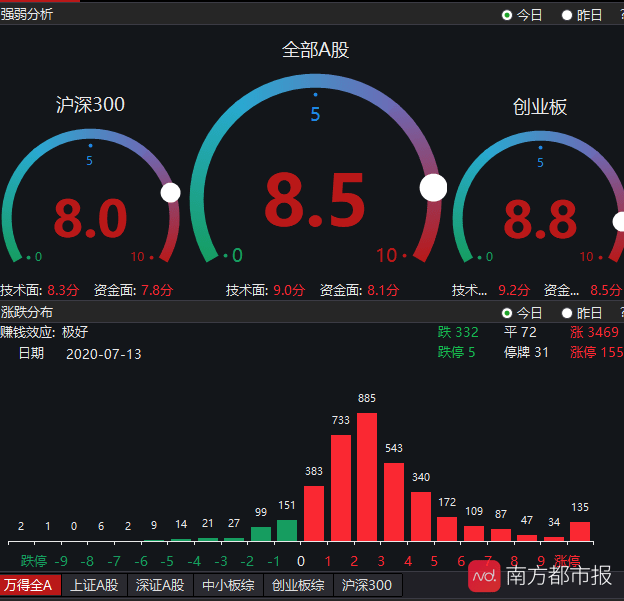Switch to the 沪深300 bottom tab
This screenshot has width=624, height=601.
click(x=367, y=585)
